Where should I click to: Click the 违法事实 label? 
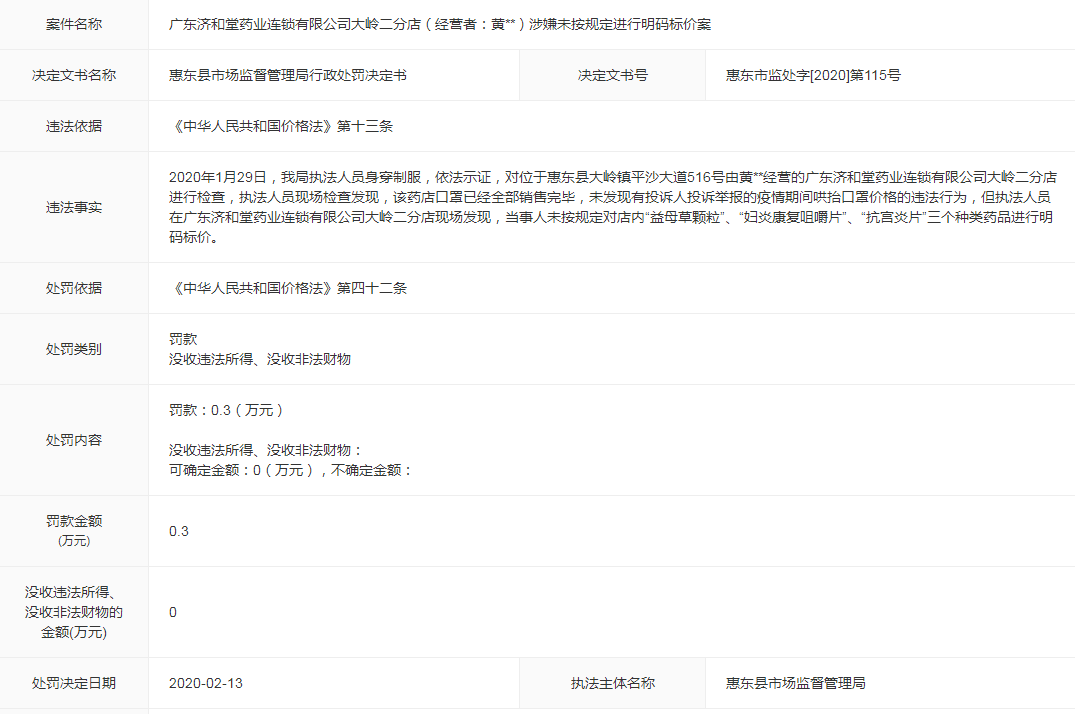(x=74, y=207)
